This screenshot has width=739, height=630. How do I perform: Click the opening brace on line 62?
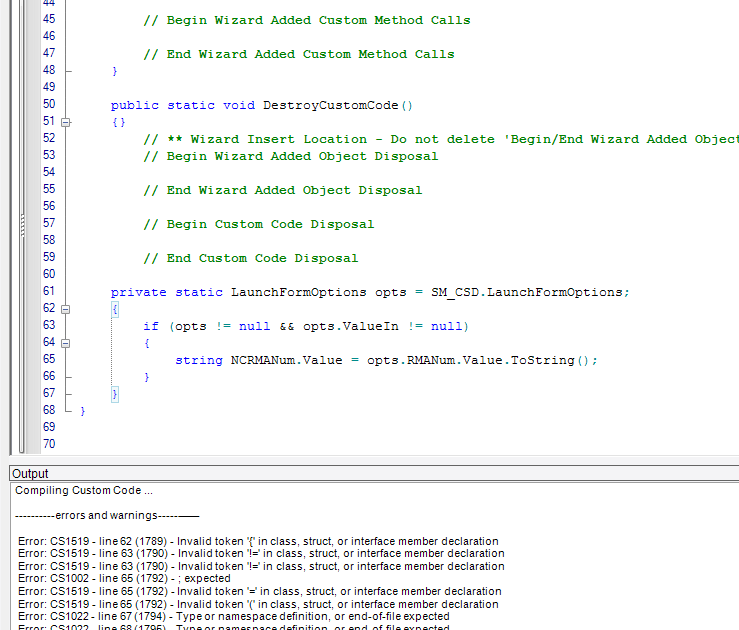pos(115,310)
